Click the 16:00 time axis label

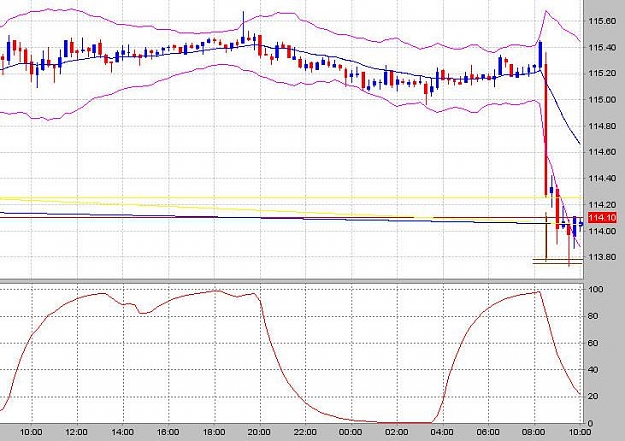click(168, 432)
